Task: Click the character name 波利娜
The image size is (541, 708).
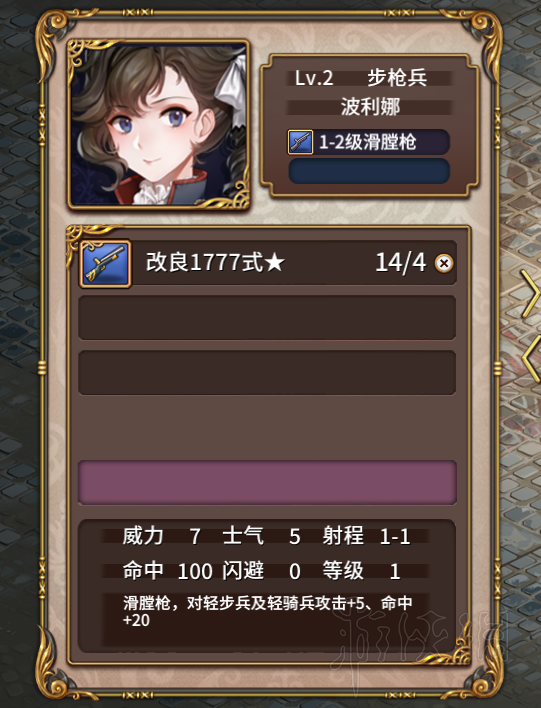Action: 370,107
